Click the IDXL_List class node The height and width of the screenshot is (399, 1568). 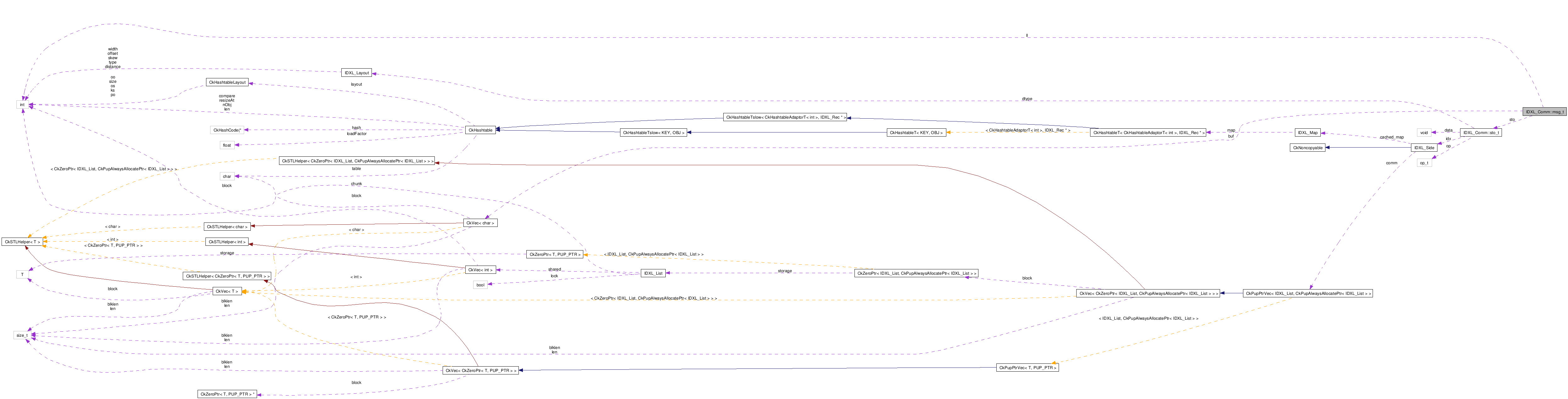[x=652, y=273]
